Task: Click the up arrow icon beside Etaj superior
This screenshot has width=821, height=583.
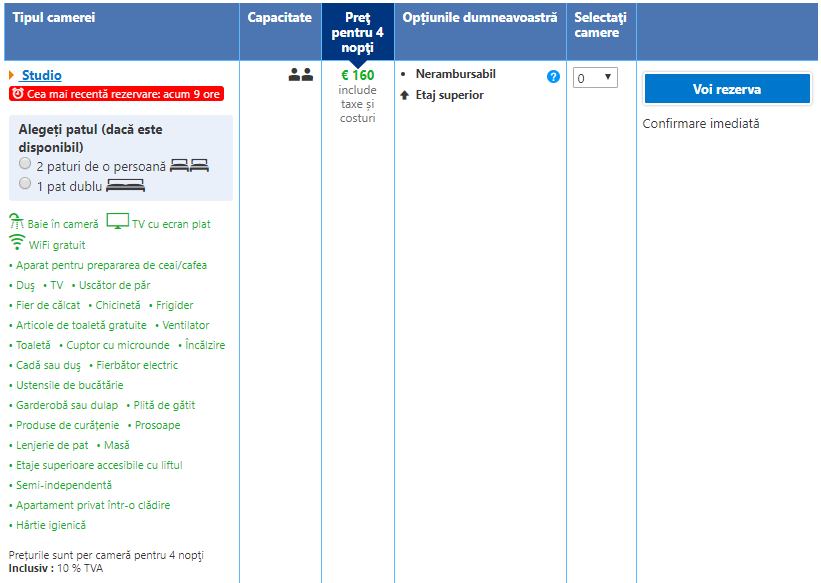Action: point(404,96)
